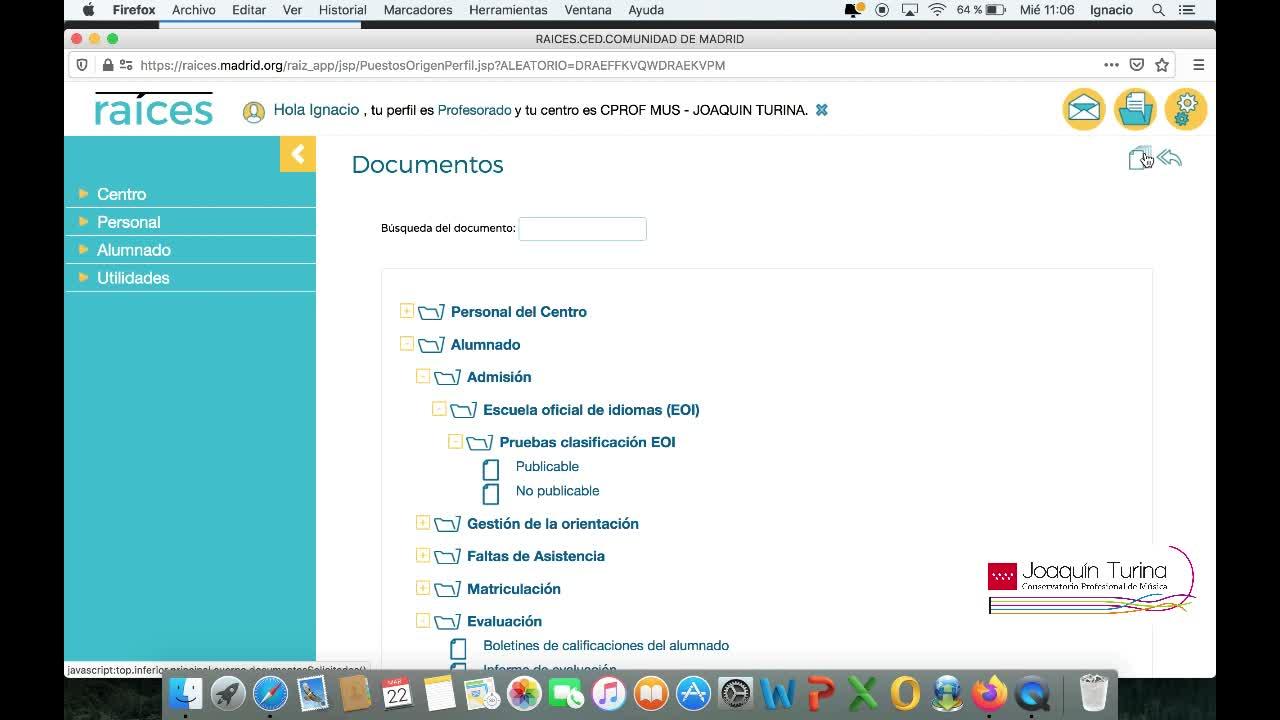Open Boletines de calificaciones del alumnado
1280x720 pixels.
pyautogui.click(x=606, y=646)
